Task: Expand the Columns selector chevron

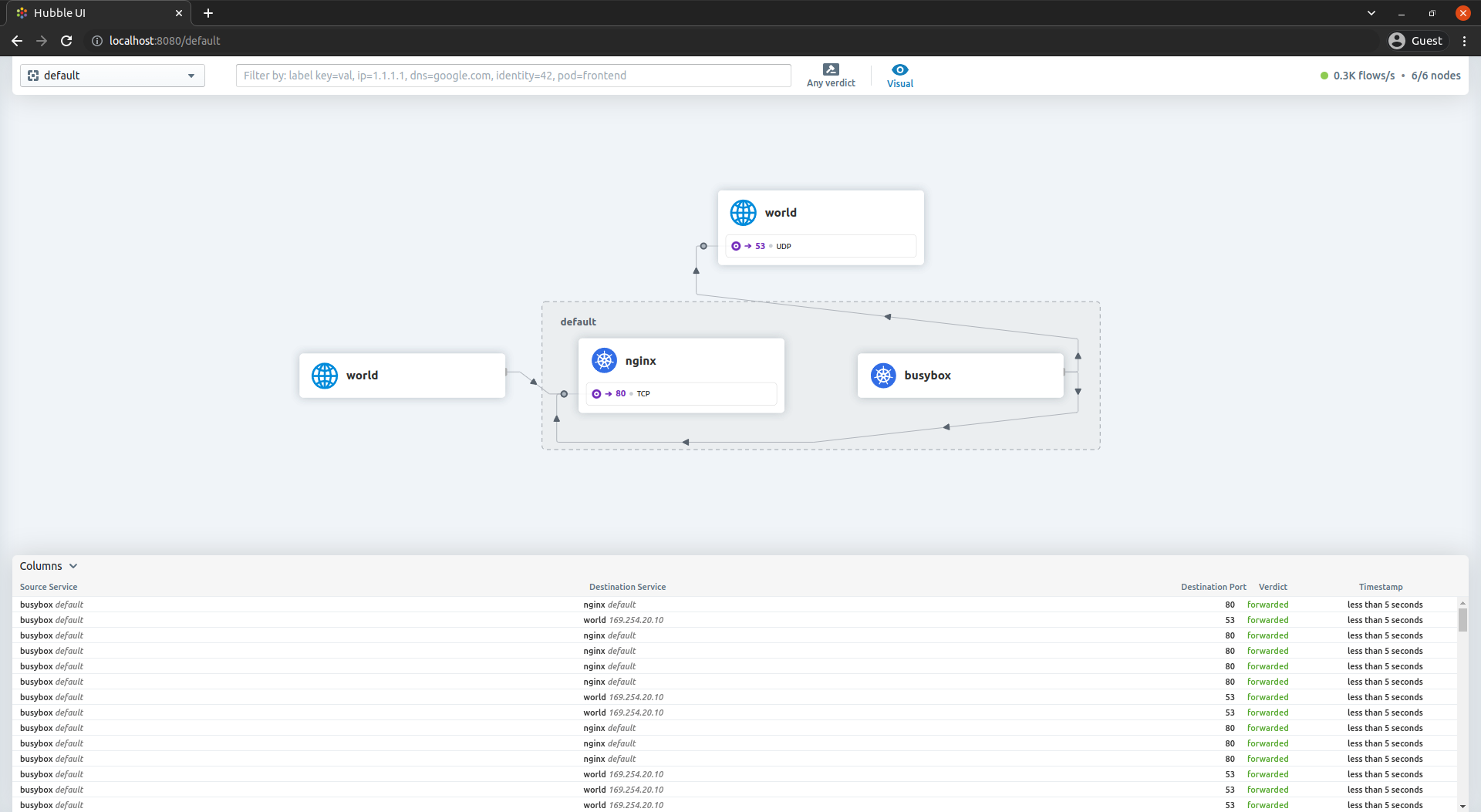Action: [x=74, y=565]
